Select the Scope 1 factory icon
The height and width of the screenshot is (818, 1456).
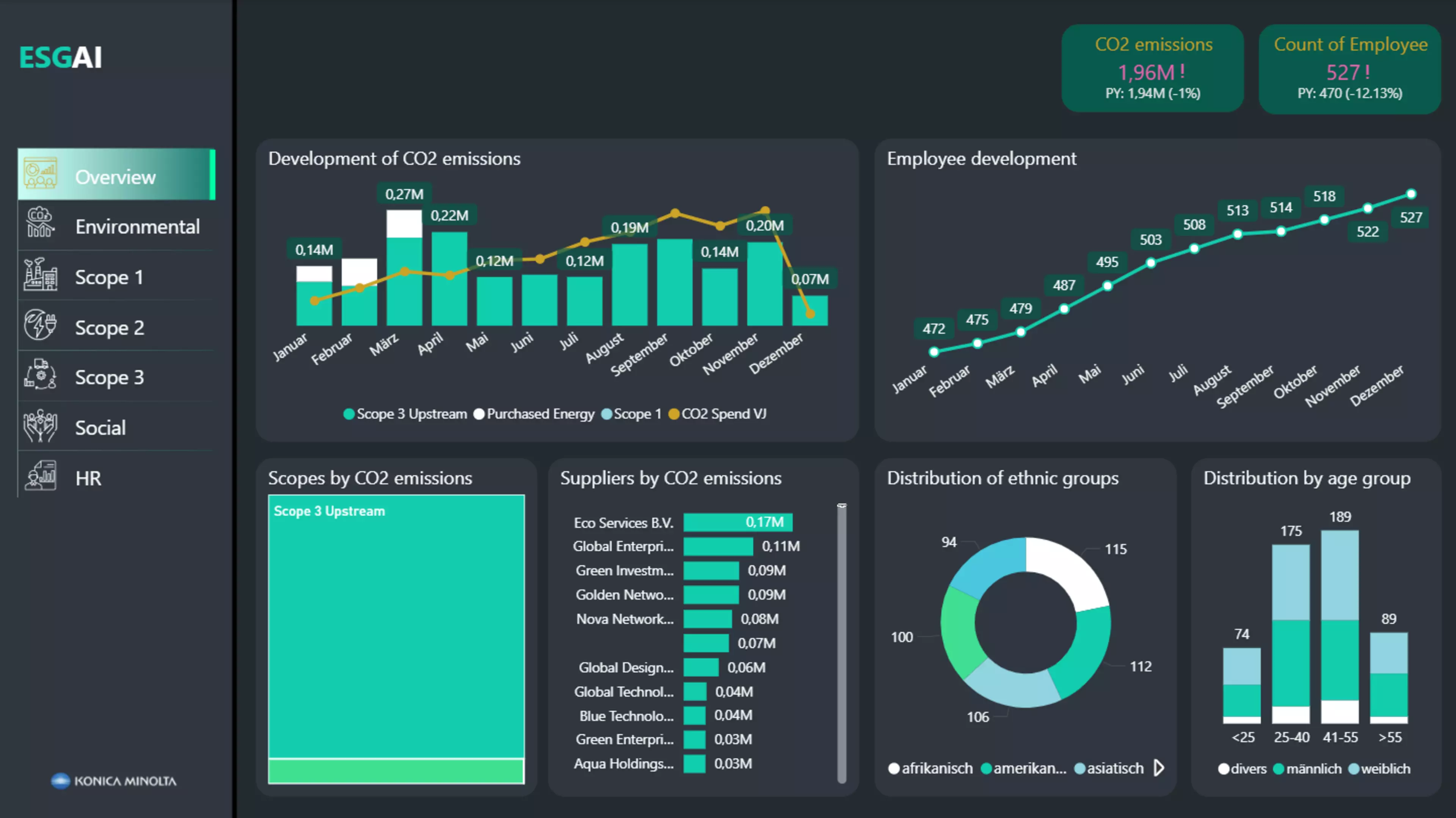point(40,275)
